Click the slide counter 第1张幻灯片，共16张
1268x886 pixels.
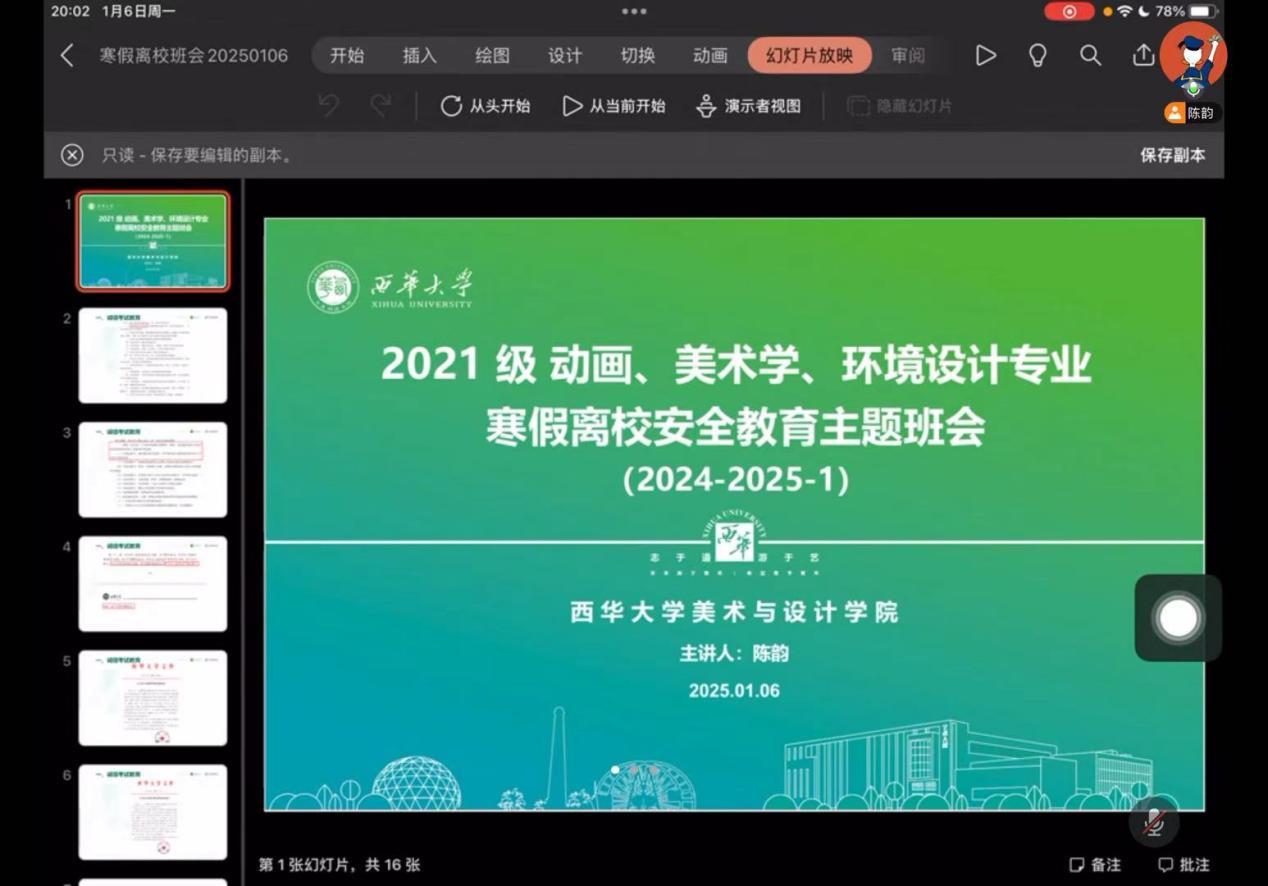[x=339, y=864]
